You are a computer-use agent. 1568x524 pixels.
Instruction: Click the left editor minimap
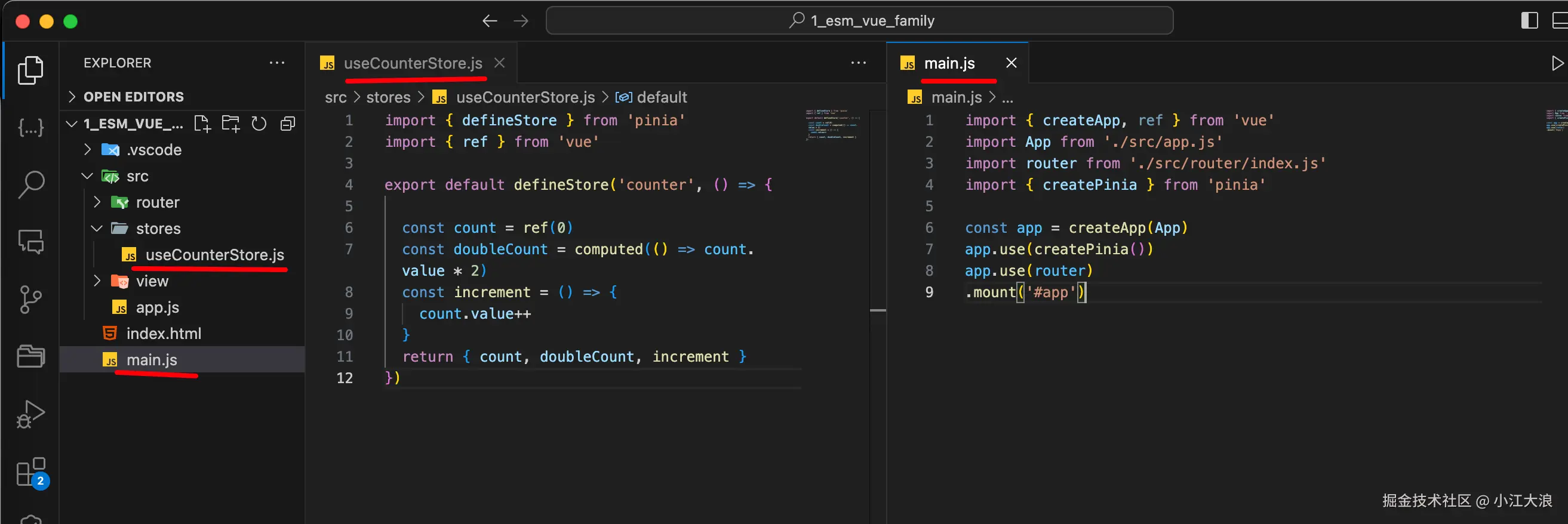[832, 124]
